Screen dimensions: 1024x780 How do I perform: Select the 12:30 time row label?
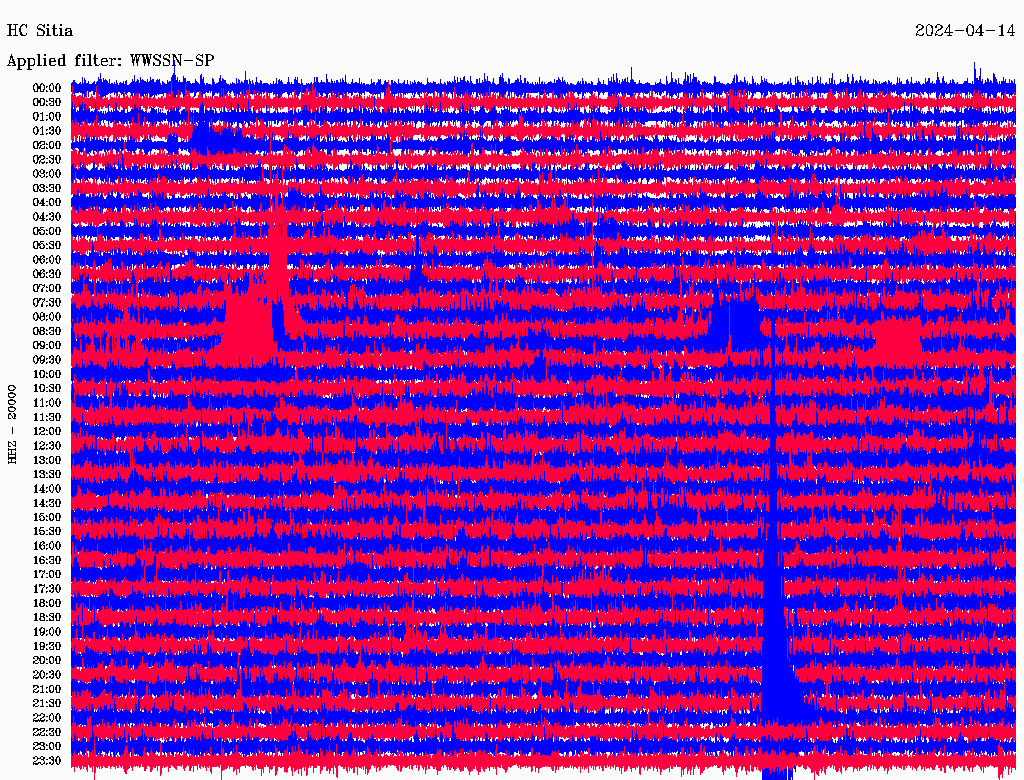46,446
